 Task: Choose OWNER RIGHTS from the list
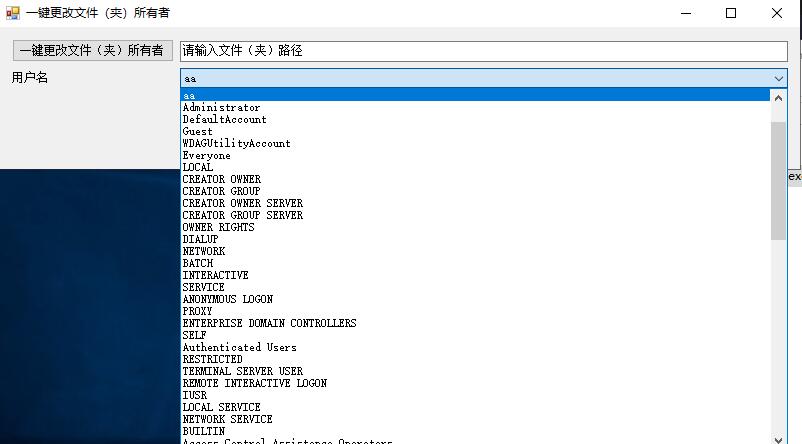[218, 227]
